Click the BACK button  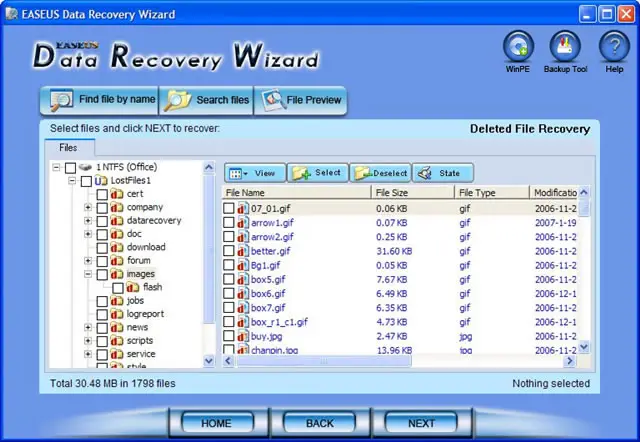[320, 423]
